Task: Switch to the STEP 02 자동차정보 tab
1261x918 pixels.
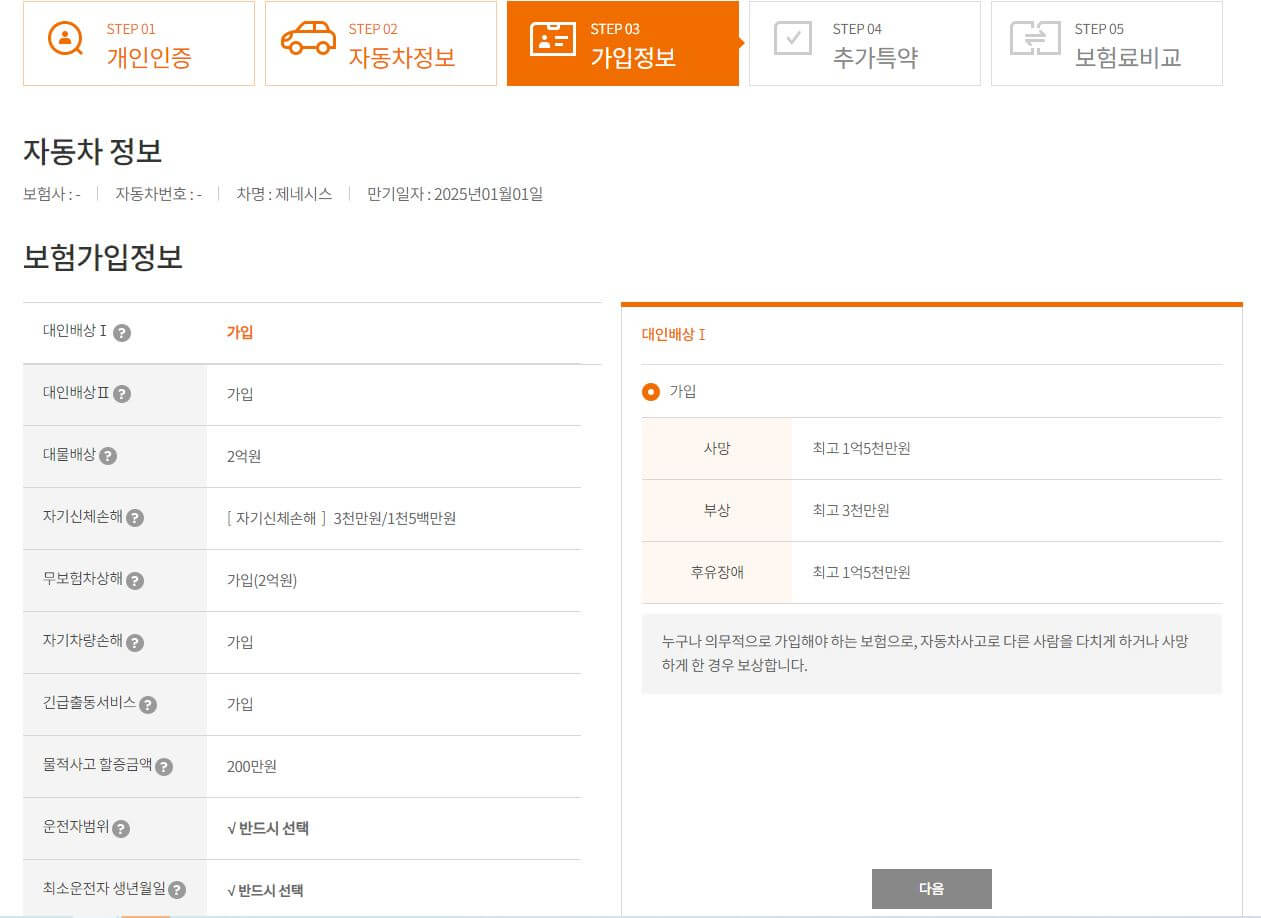Action: 380,42
